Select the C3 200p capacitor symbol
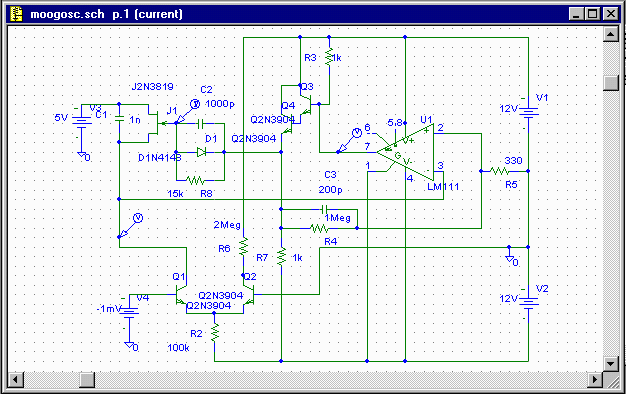Viewport: 626px width, 394px height. point(324,209)
